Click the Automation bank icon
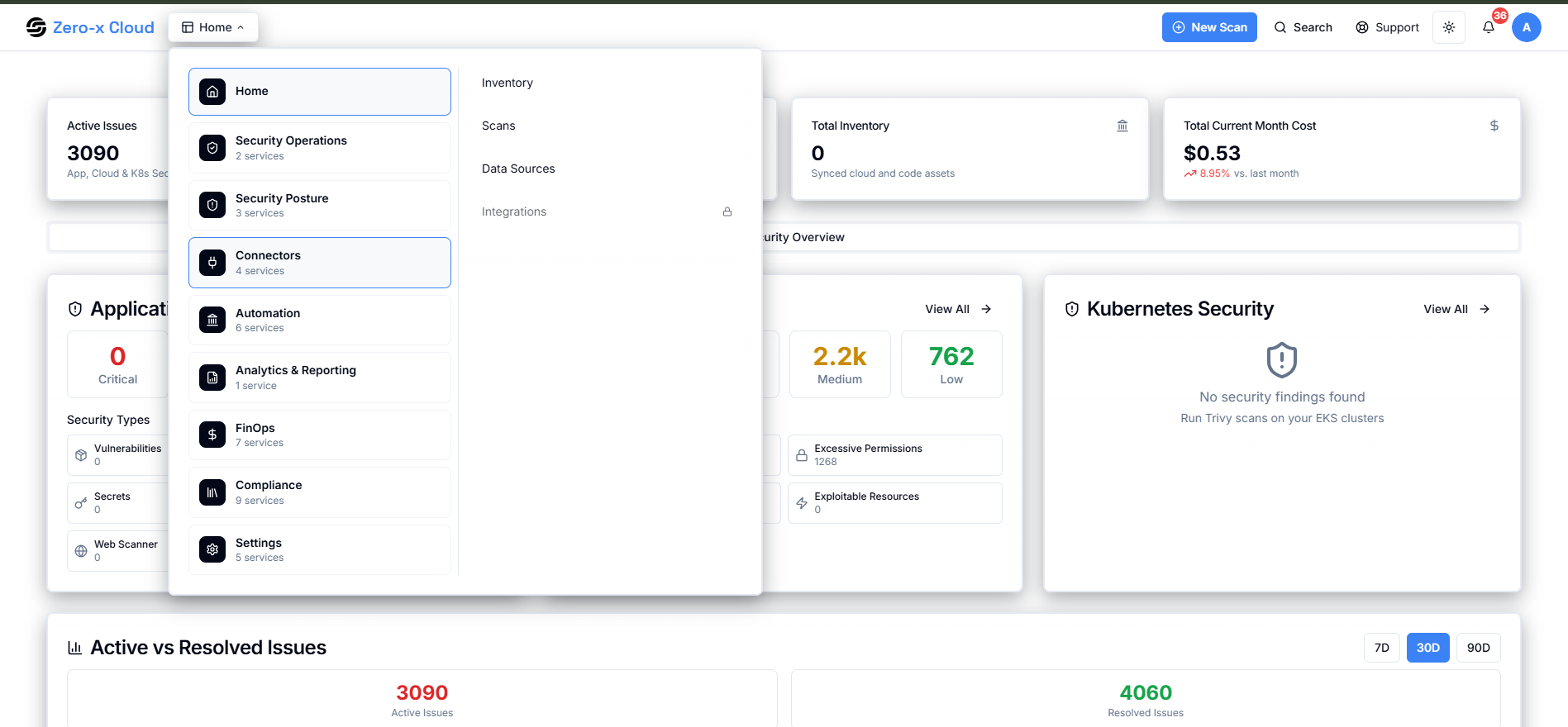 point(212,320)
